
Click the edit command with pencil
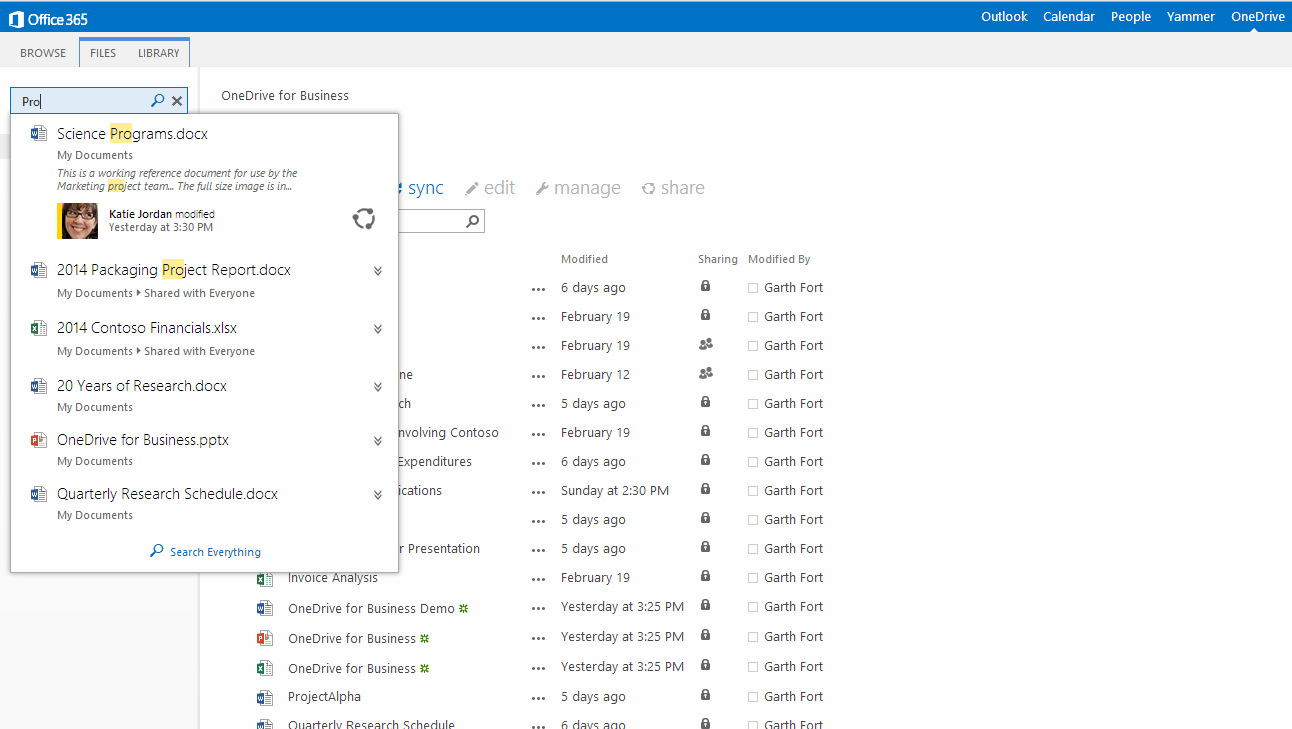[490, 188]
